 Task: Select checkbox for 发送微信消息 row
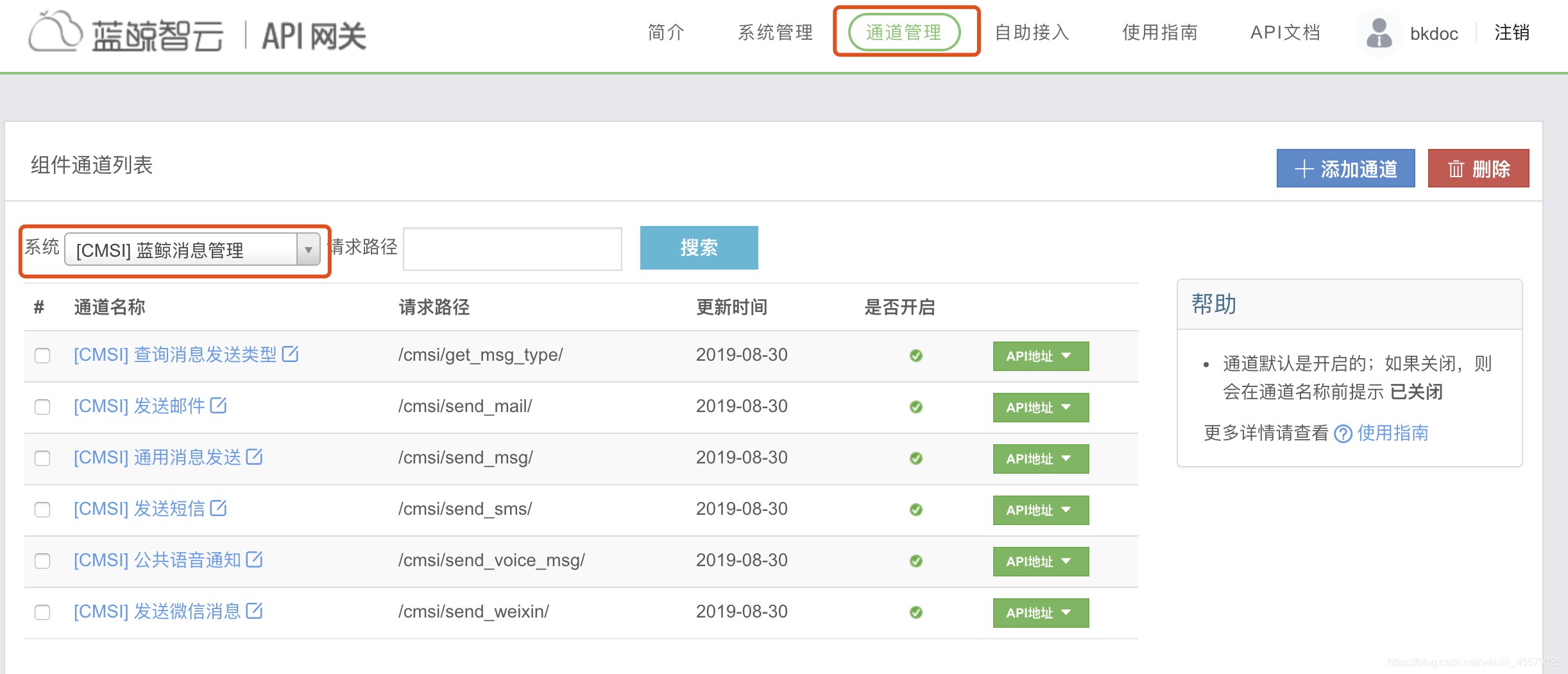[42, 612]
